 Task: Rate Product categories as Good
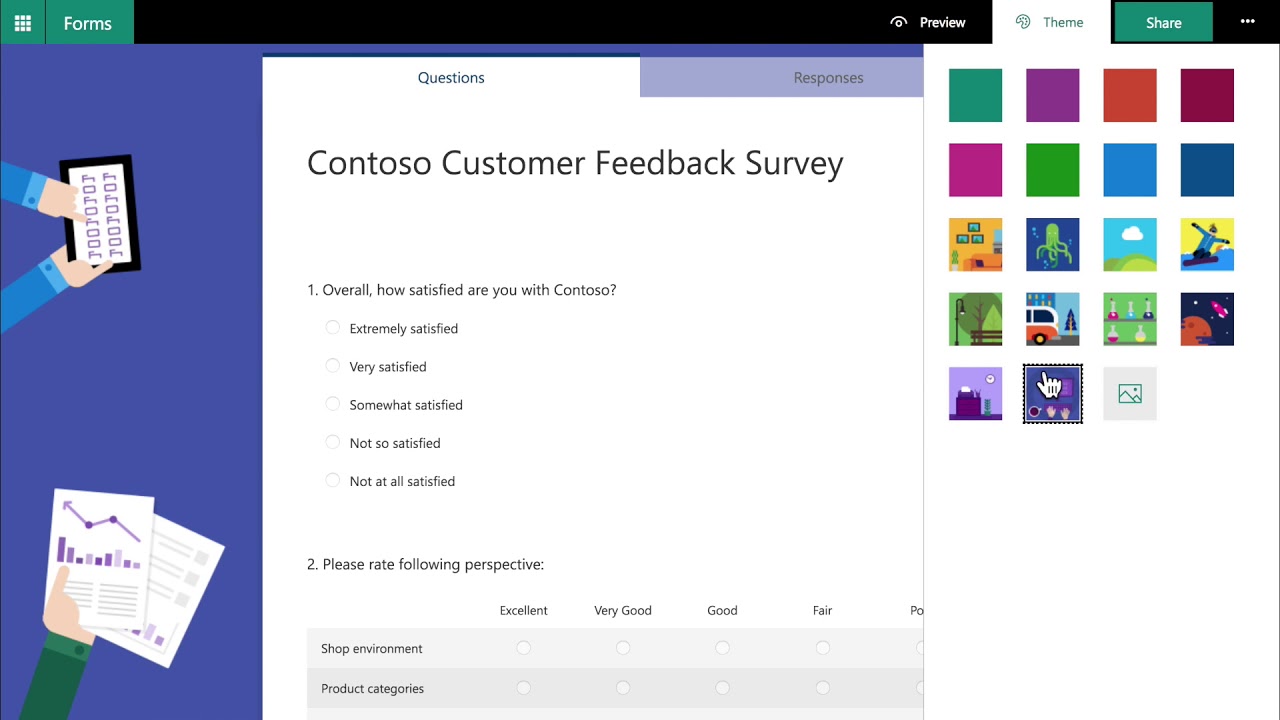(722, 688)
